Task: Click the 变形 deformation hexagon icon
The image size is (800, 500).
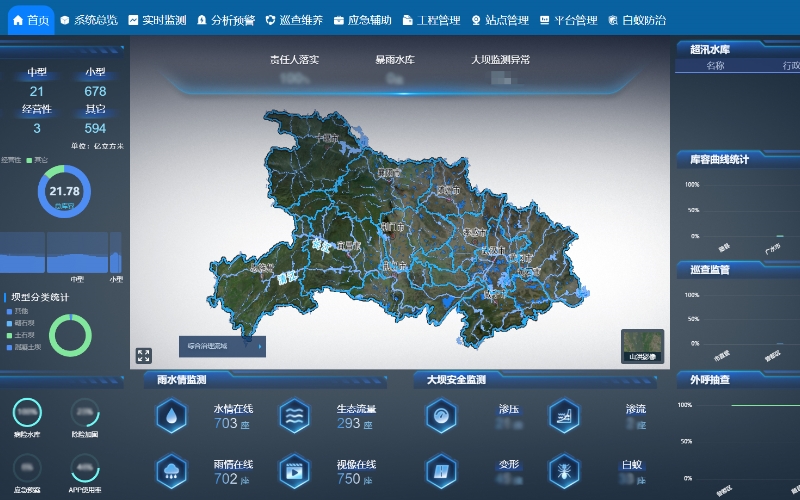Action: point(441,470)
